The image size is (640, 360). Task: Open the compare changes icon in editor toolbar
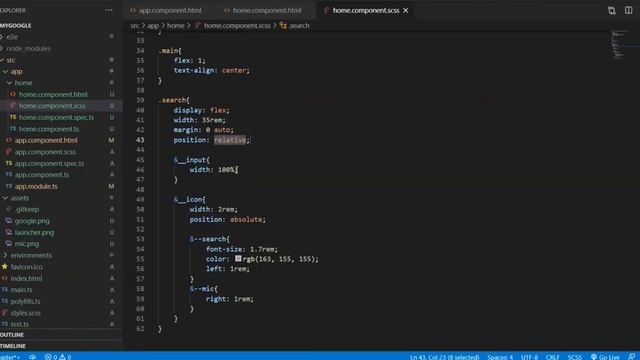611,11
